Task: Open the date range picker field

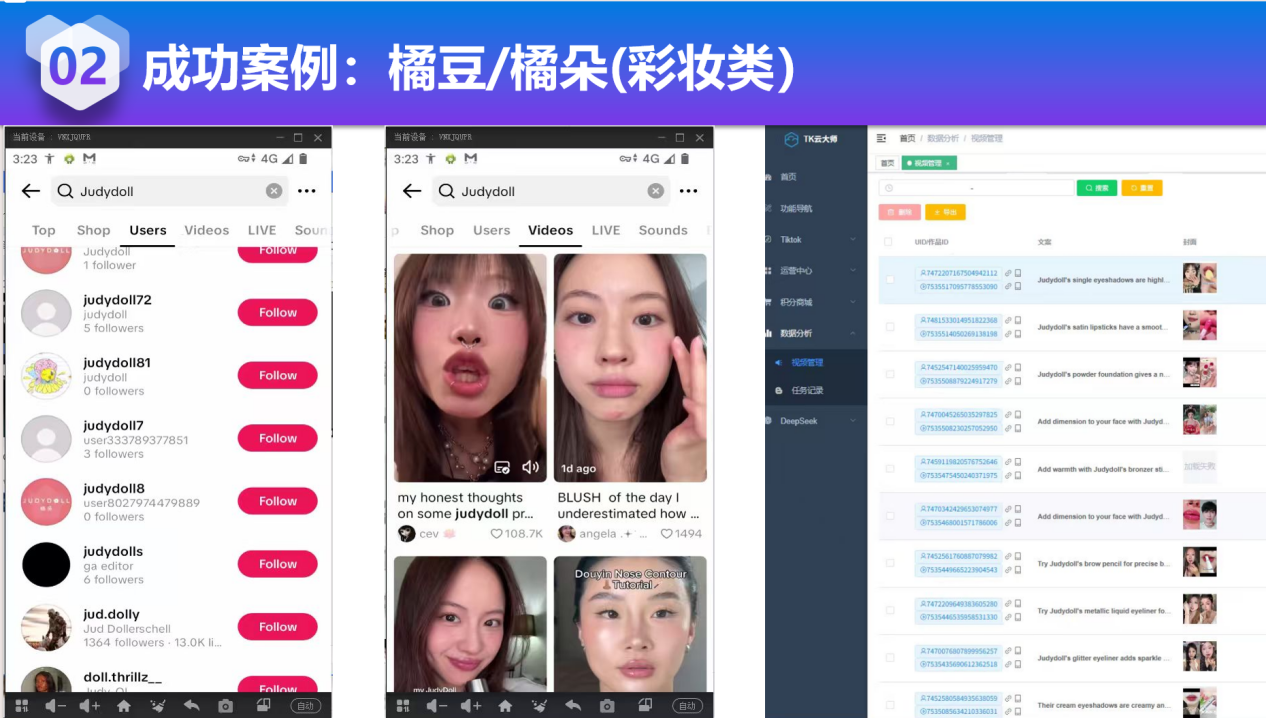Action: click(975, 188)
